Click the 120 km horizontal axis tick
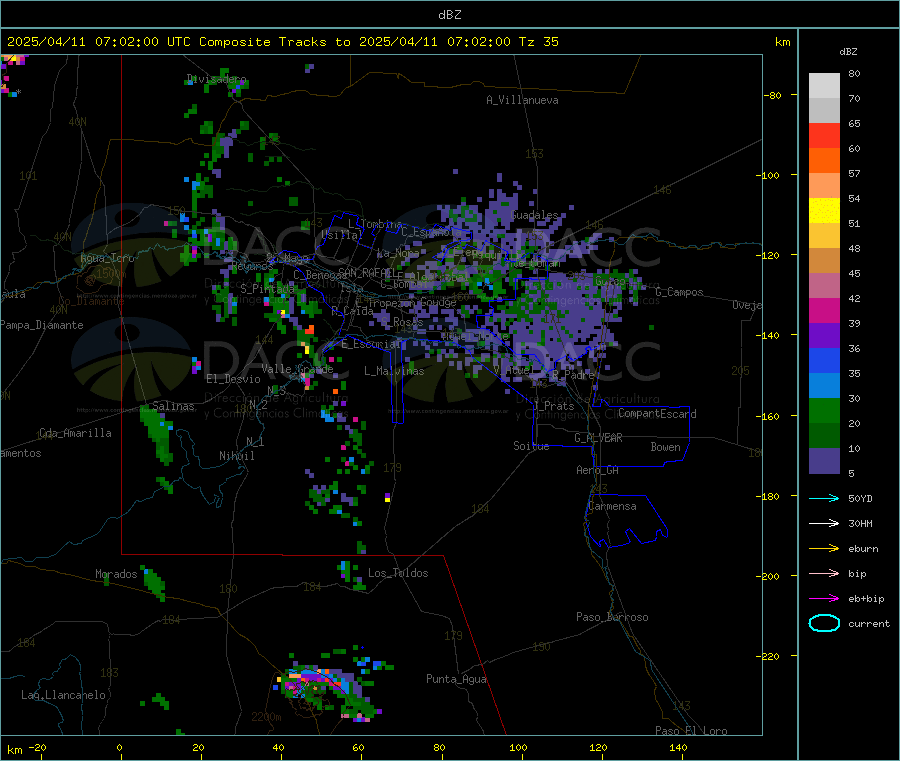Screen dimensions: 900x761 pos(598,747)
